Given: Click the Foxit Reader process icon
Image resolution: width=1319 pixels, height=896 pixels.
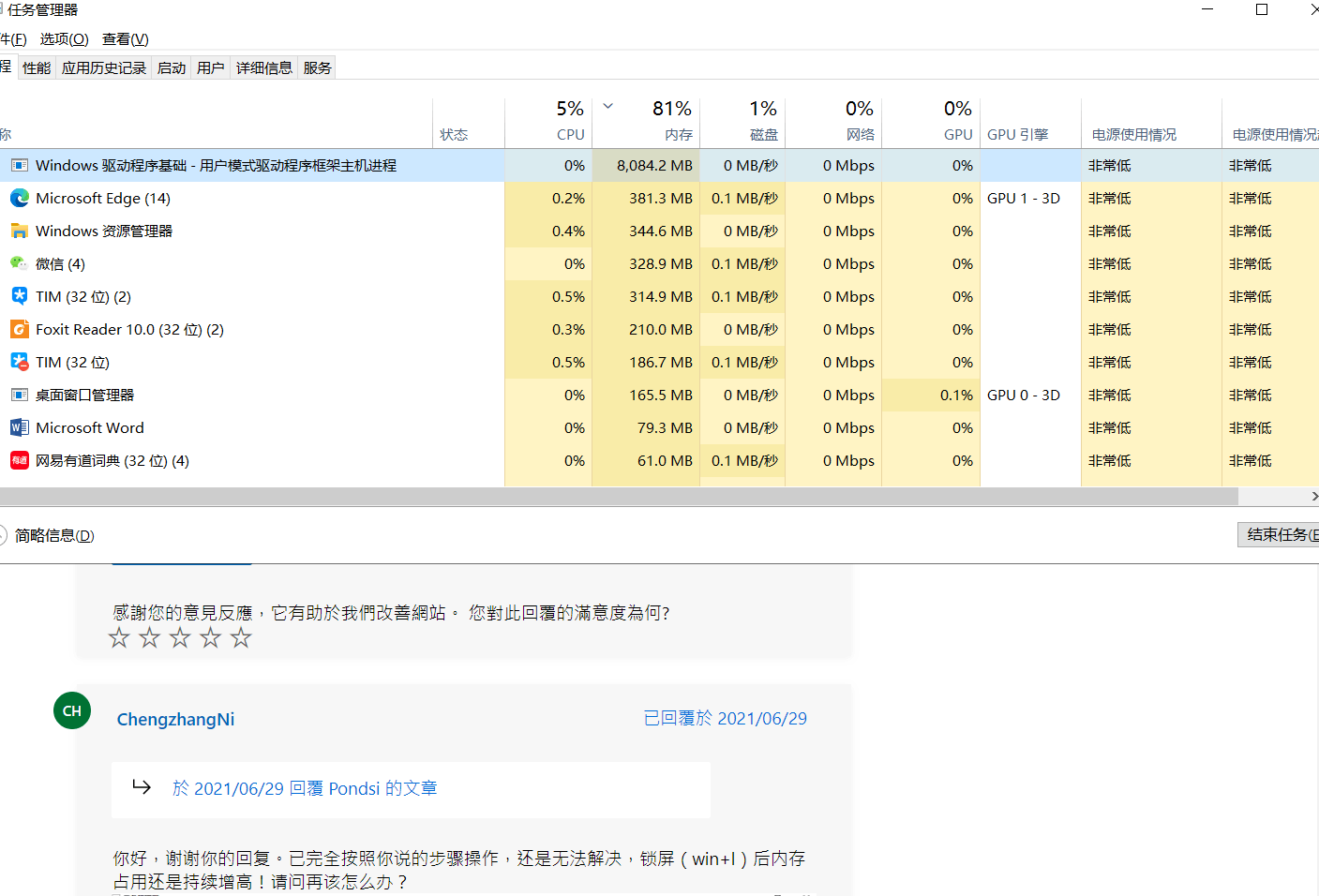Looking at the screenshot, I should tap(19, 330).
